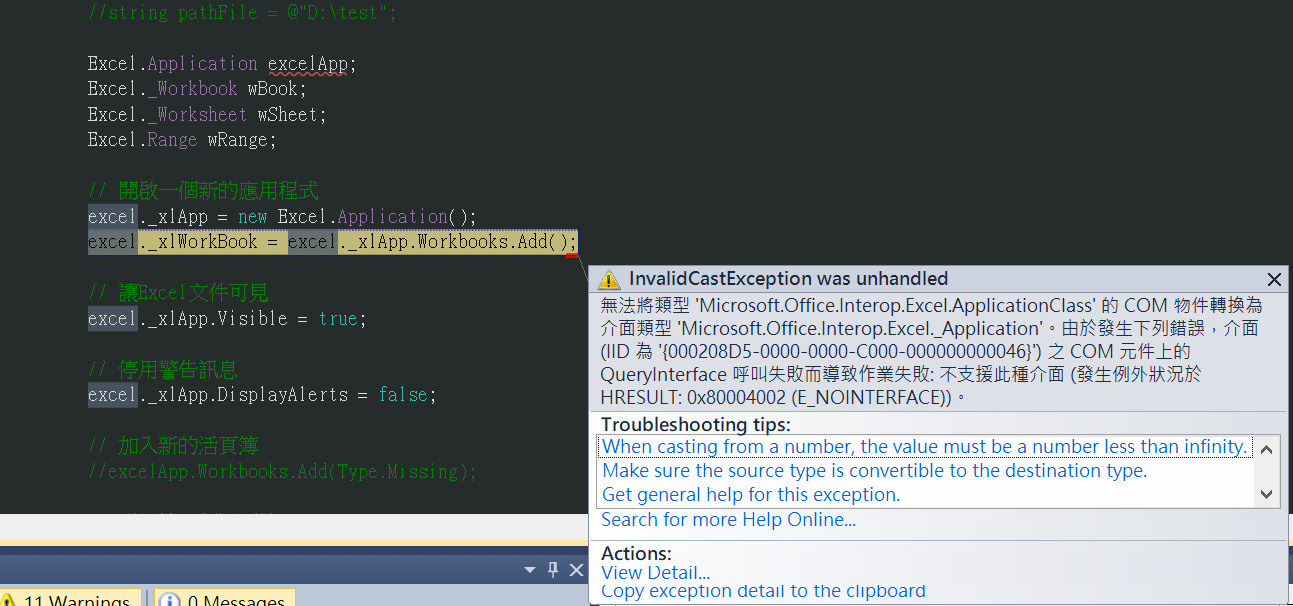Image resolution: width=1293 pixels, height=606 pixels.
Task: Click the red breakpoint glyph after Workbooks.Add()
Action: tap(570, 256)
